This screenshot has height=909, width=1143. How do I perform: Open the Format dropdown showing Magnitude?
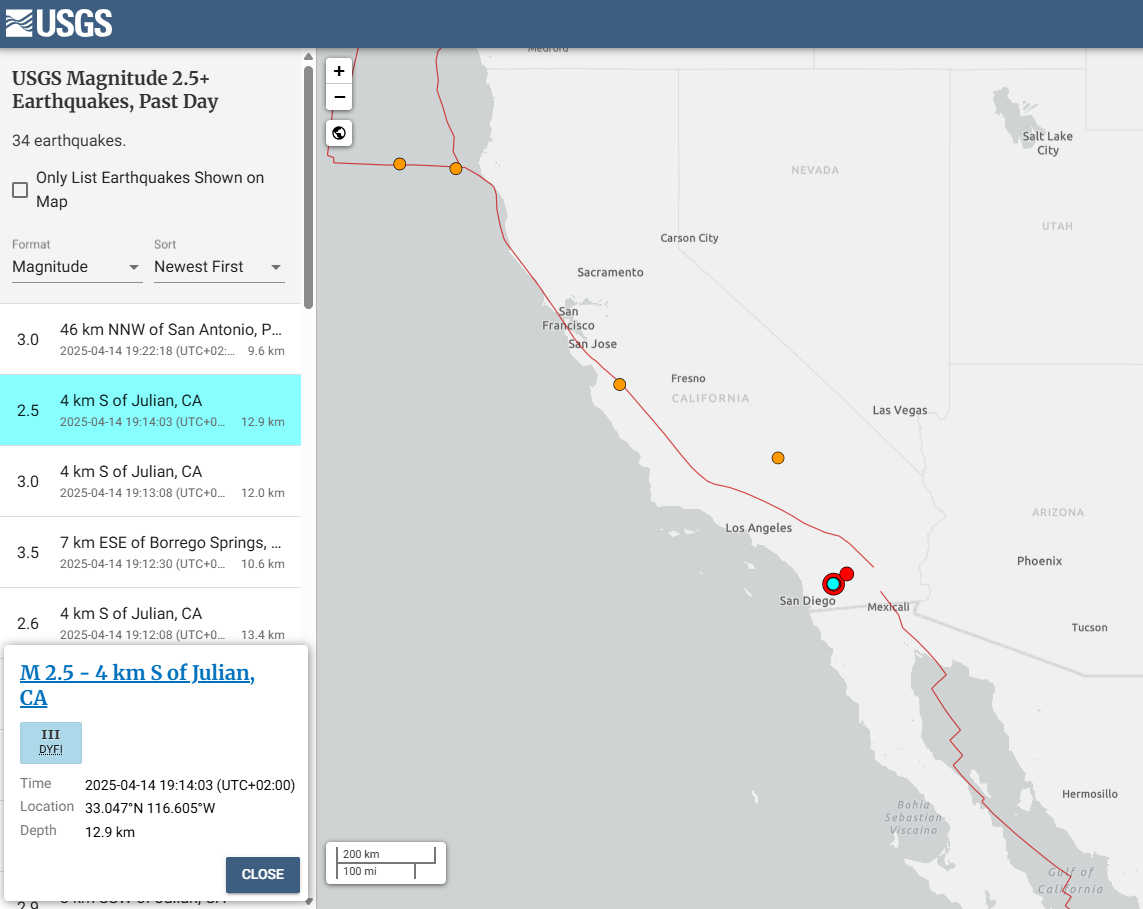[x=77, y=267]
